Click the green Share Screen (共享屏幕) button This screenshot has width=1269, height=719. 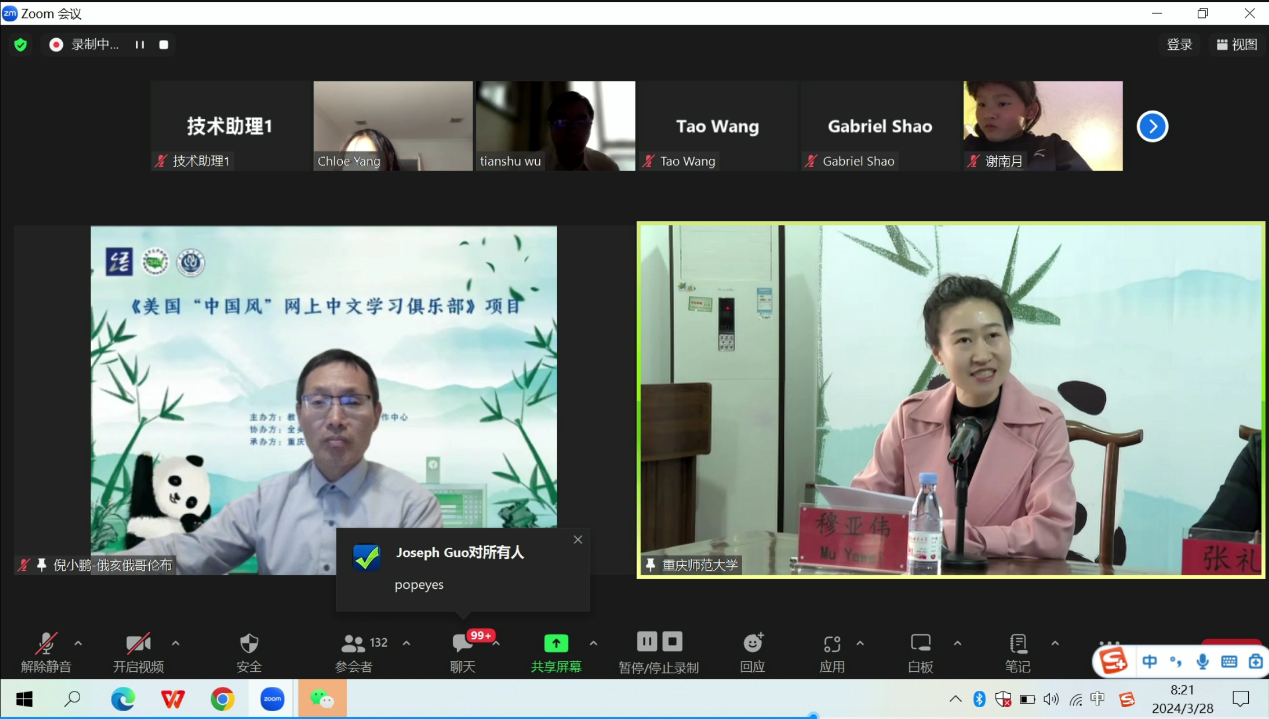pos(555,644)
